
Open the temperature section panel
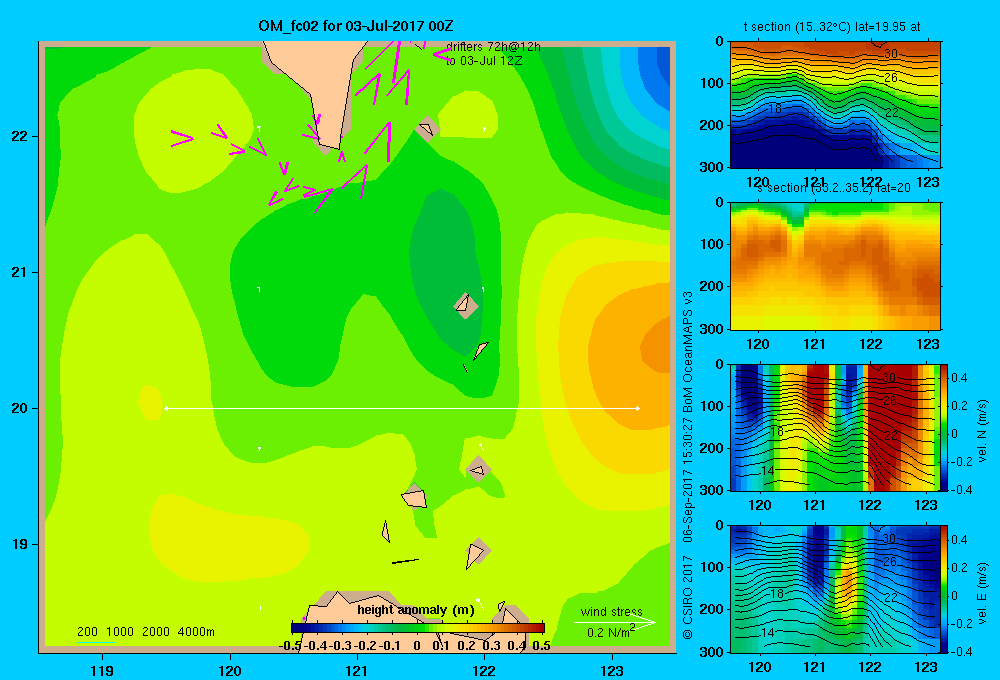click(835, 105)
